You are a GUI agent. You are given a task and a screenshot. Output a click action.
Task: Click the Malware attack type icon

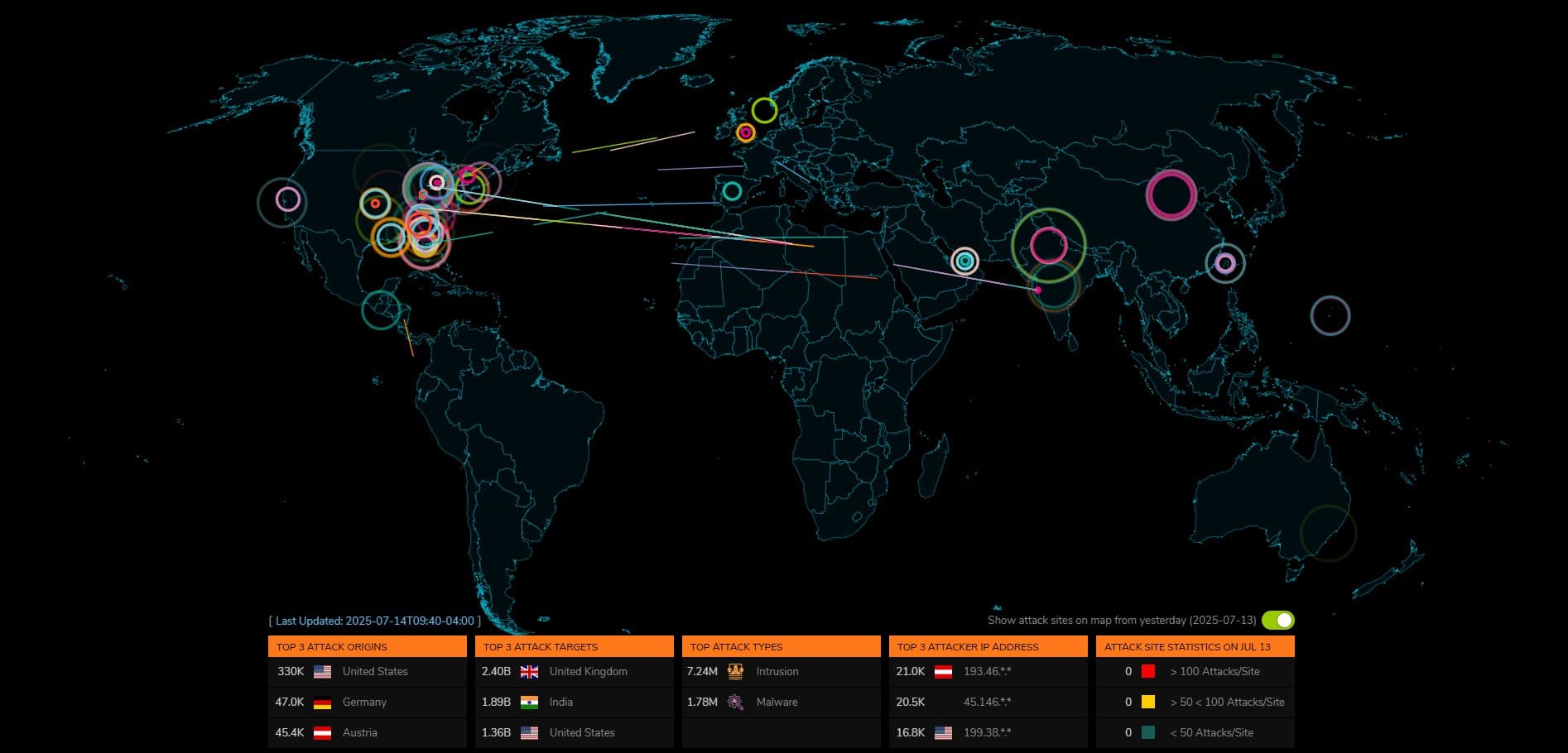[735, 702]
